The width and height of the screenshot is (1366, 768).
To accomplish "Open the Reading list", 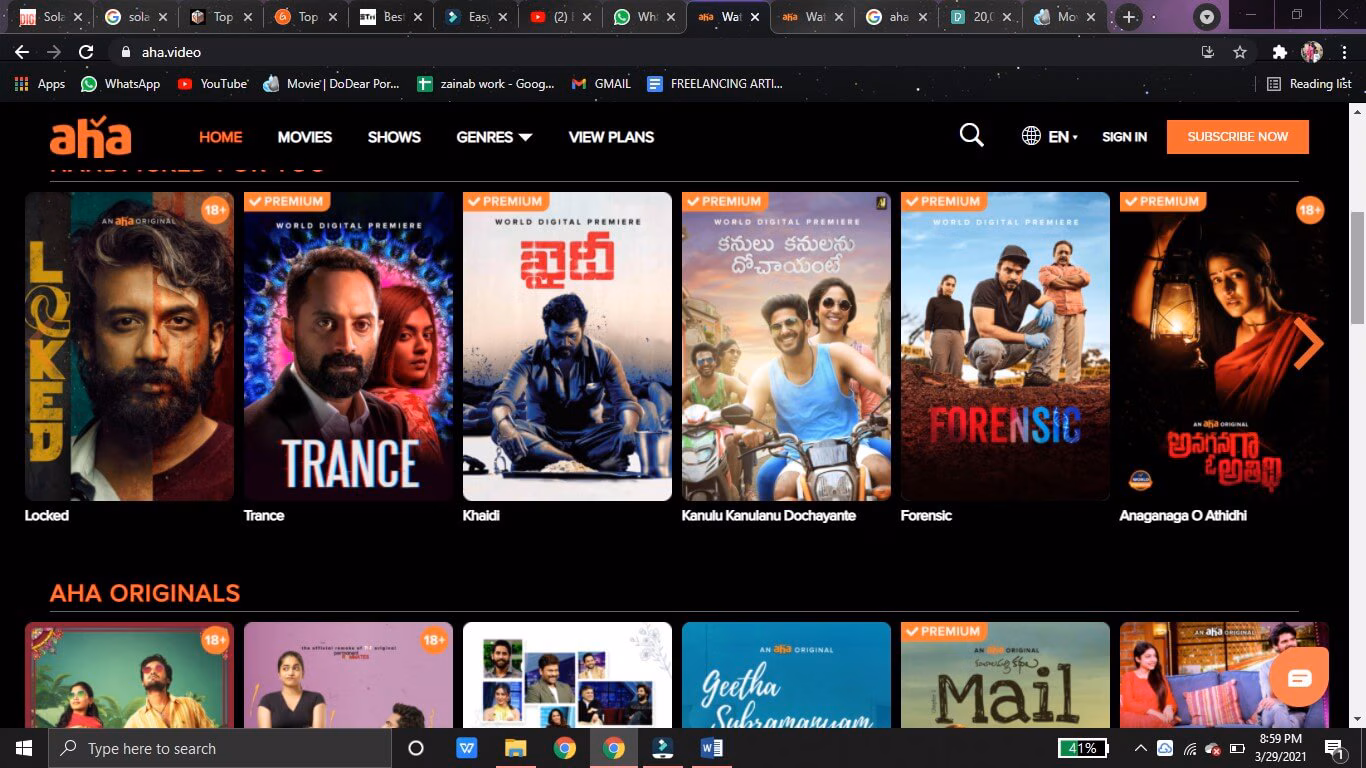I will pyautogui.click(x=1309, y=84).
